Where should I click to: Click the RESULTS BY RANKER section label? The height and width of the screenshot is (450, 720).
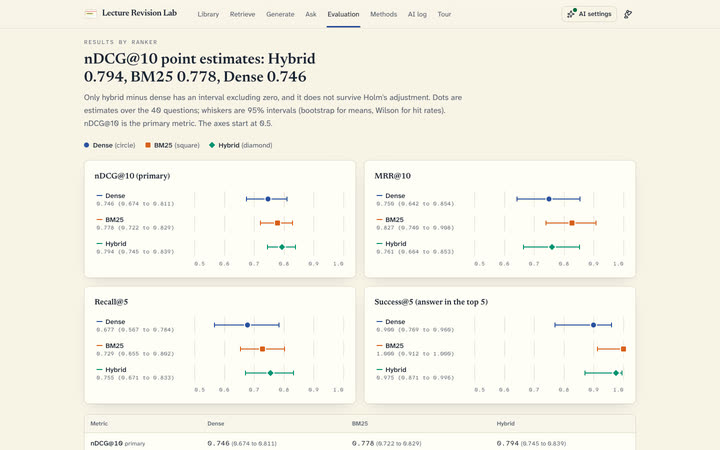point(121,42)
